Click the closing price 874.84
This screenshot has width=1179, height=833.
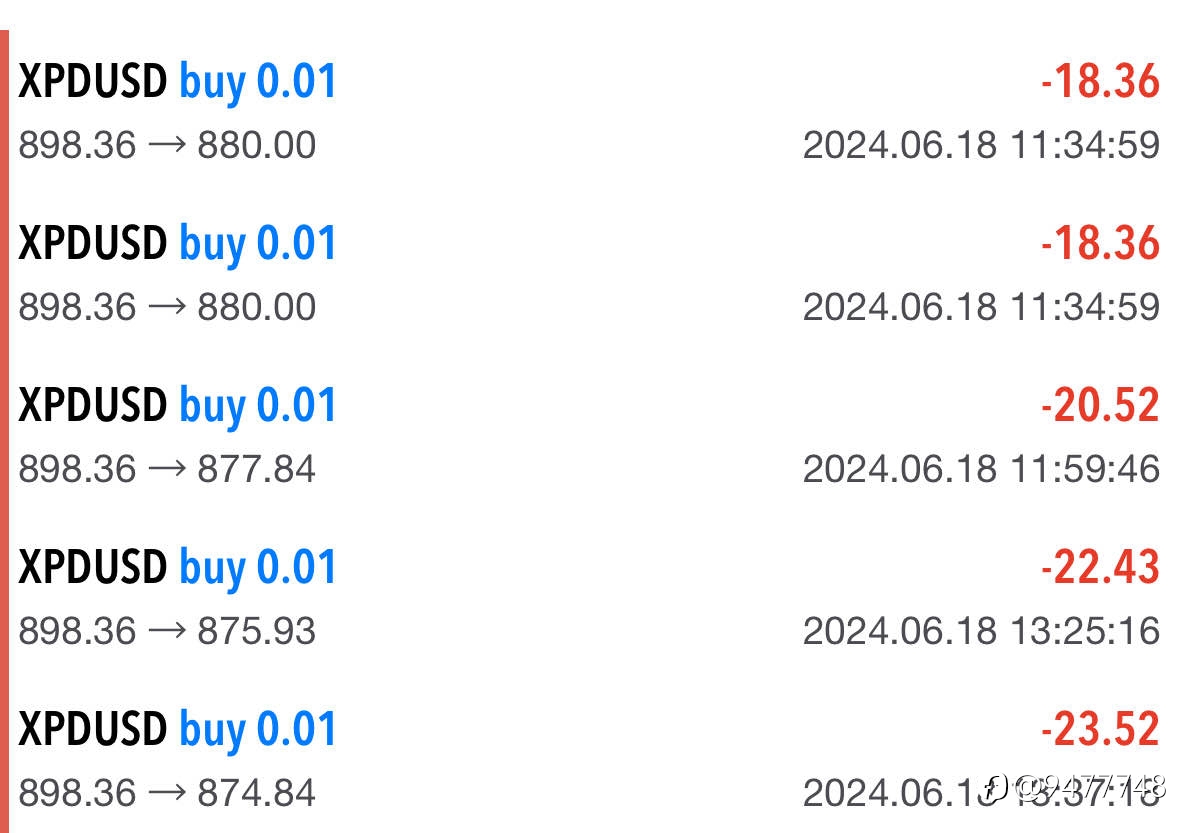[256, 793]
